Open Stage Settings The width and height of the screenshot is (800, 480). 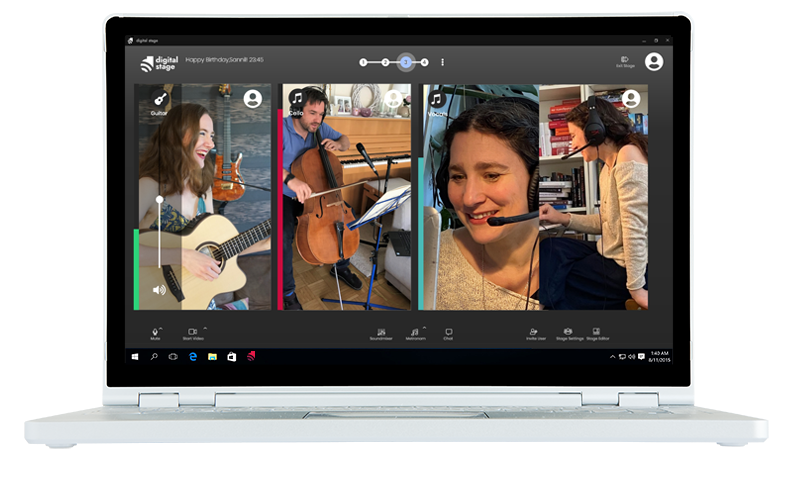569,334
